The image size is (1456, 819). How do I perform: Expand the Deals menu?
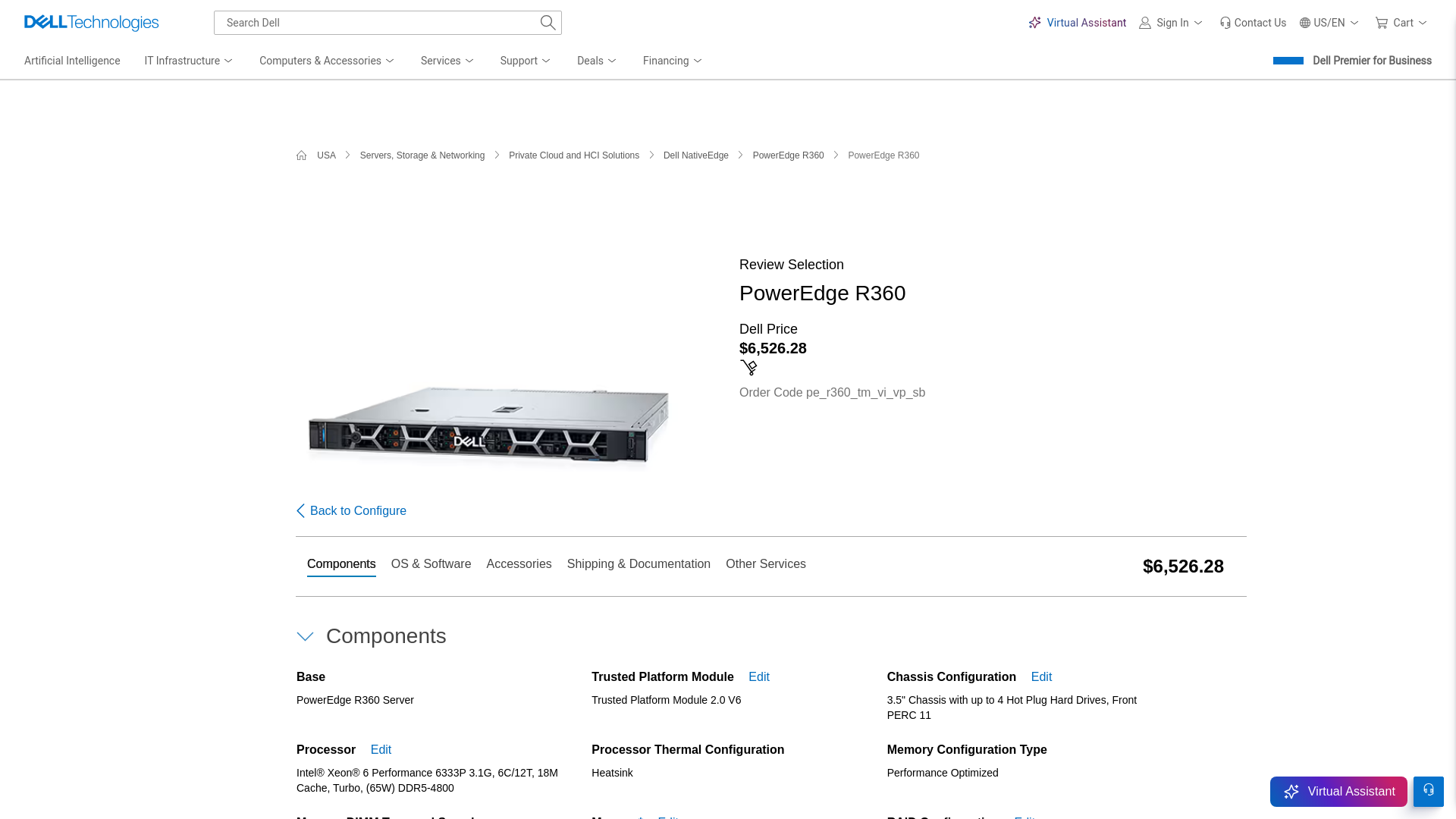(597, 61)
